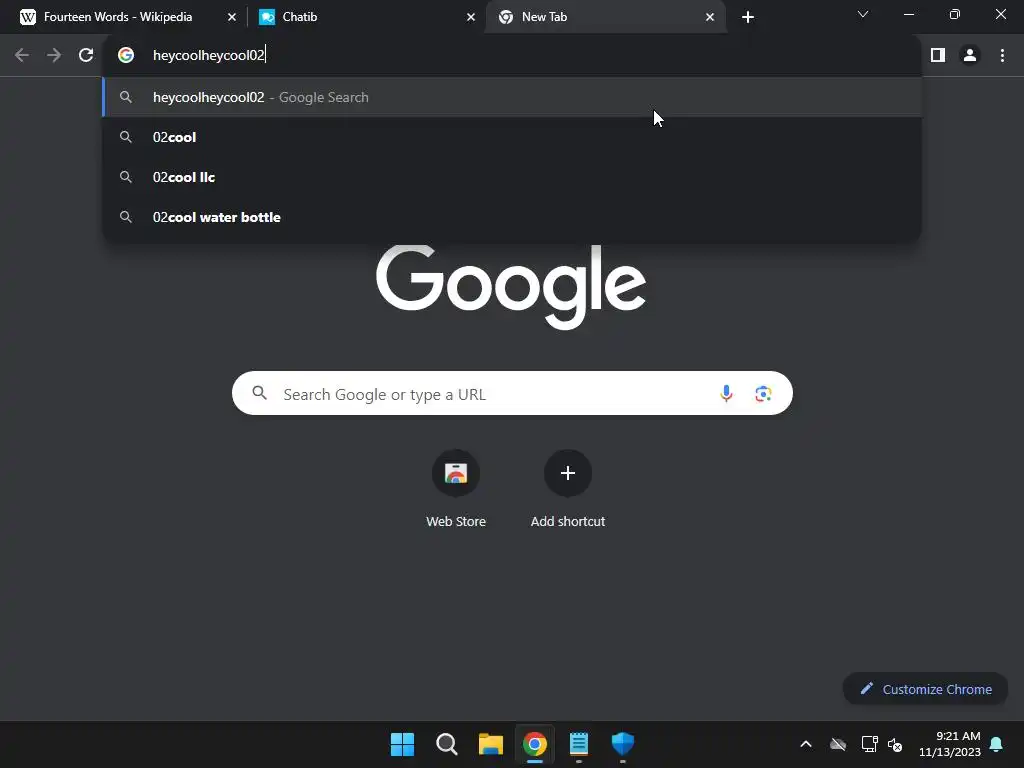The width and height of the screenshot is (1024, 768).
Task: Click Customize Chrome button
Action: tap(925, 689)
